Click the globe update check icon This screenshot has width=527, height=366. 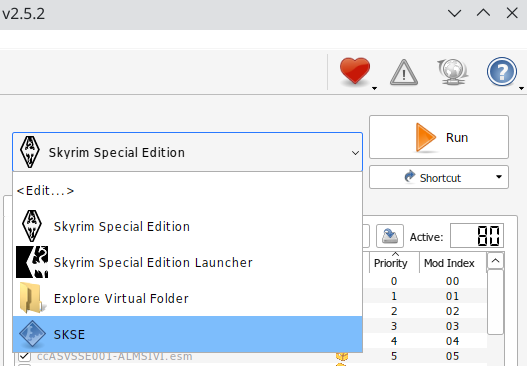(452, 72)
